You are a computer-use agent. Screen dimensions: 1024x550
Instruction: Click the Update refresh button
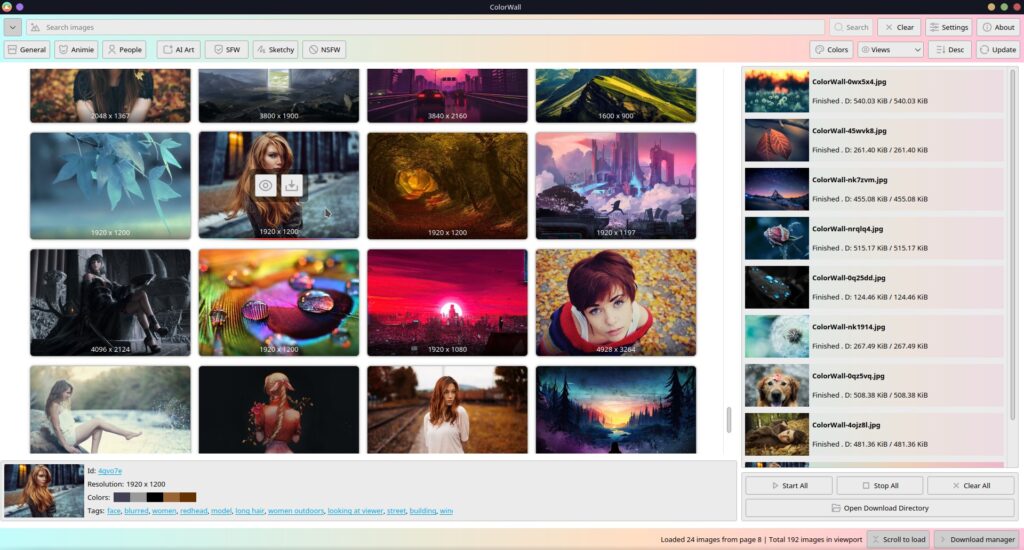[998, 49]
